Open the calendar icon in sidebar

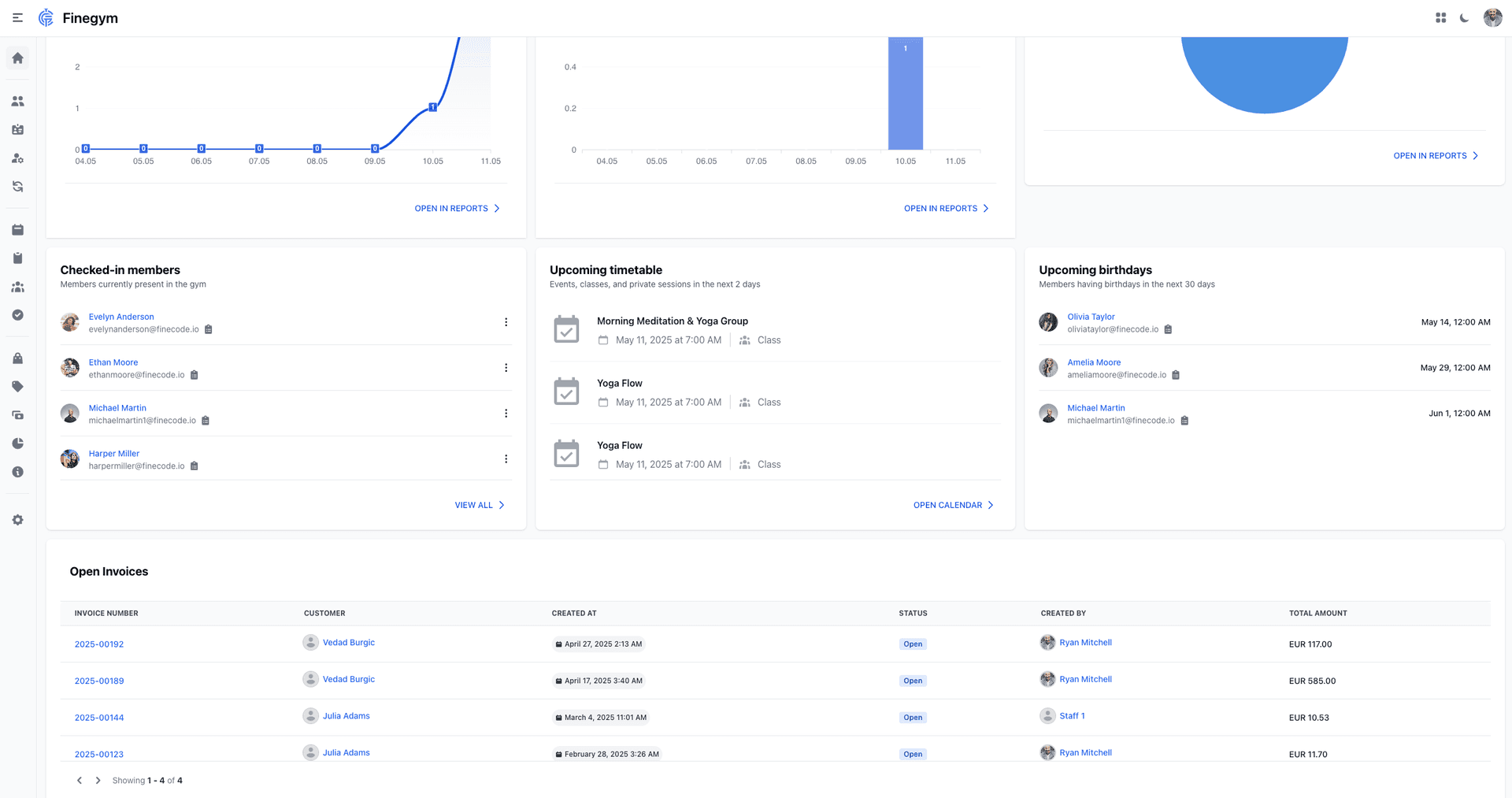pyautogui.click(x=17, y=230)
